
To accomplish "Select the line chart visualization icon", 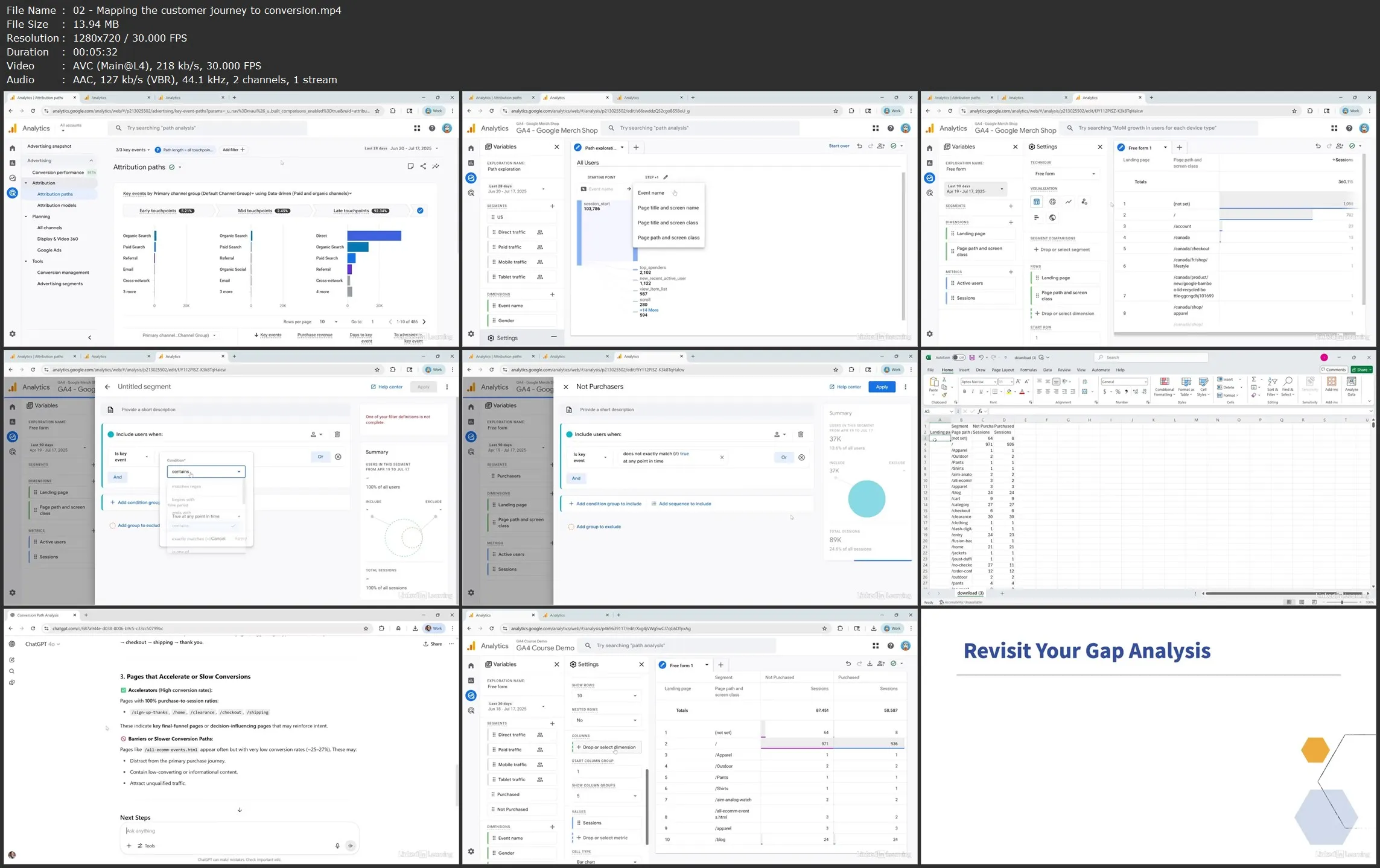I will tap(1068, 202).
